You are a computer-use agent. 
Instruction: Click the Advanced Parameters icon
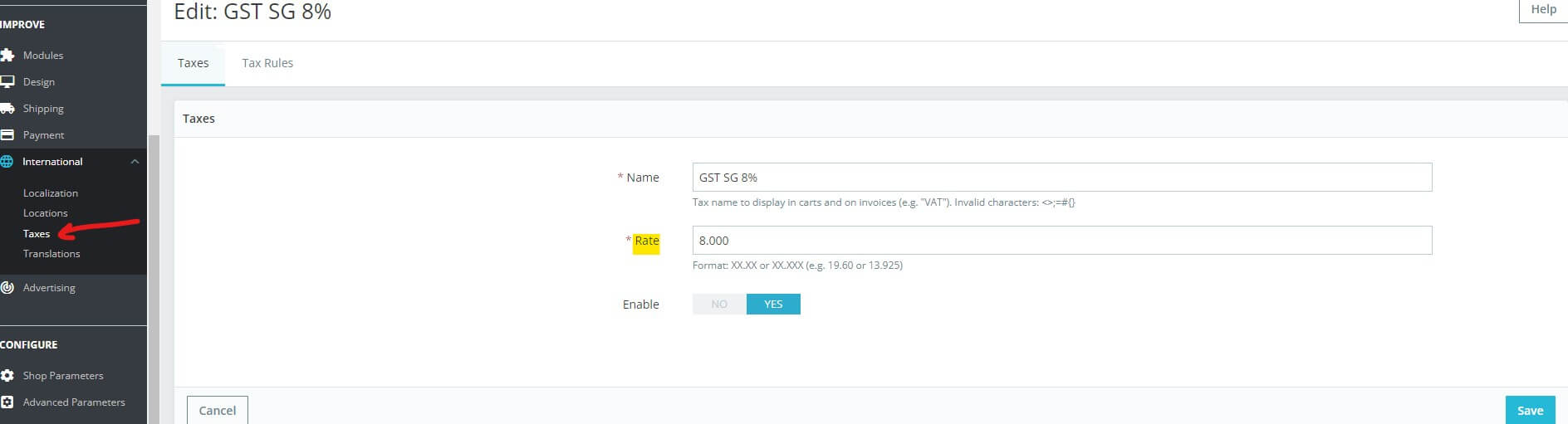click(x=7, y=402)
